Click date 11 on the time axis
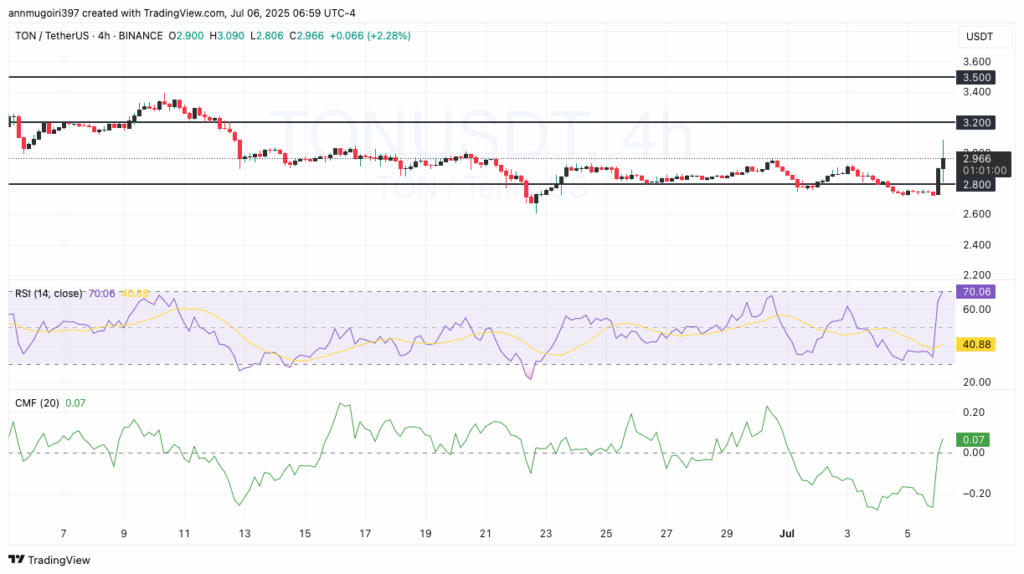The height and width of the screenshot is (574, 1024). 184,534
